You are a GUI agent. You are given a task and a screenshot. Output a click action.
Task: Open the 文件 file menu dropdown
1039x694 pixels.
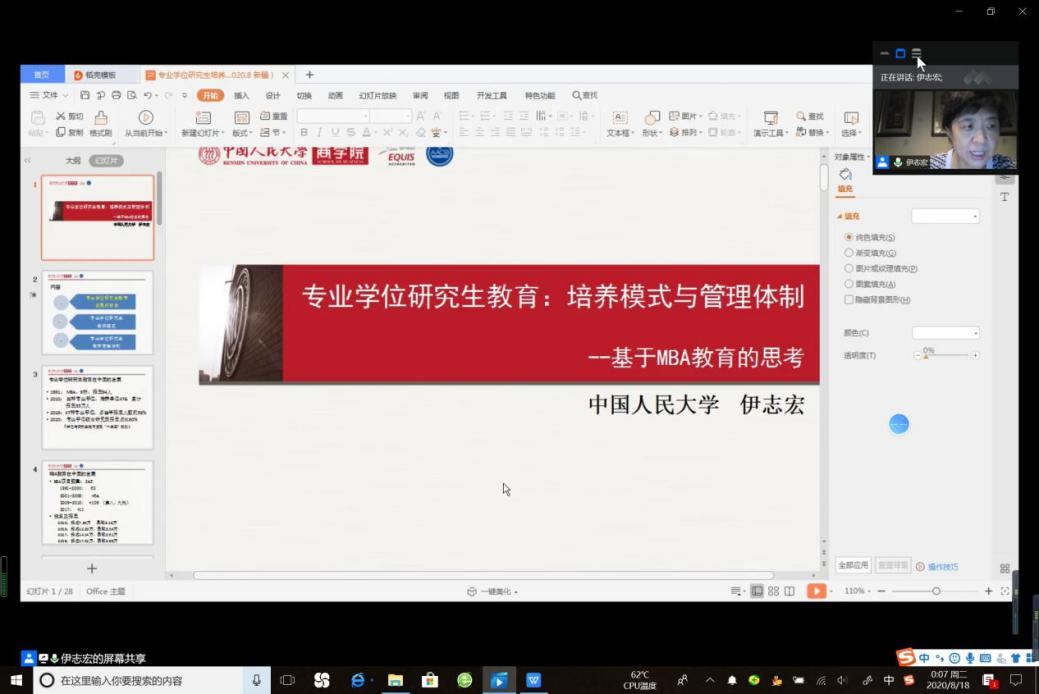(49, 95)
